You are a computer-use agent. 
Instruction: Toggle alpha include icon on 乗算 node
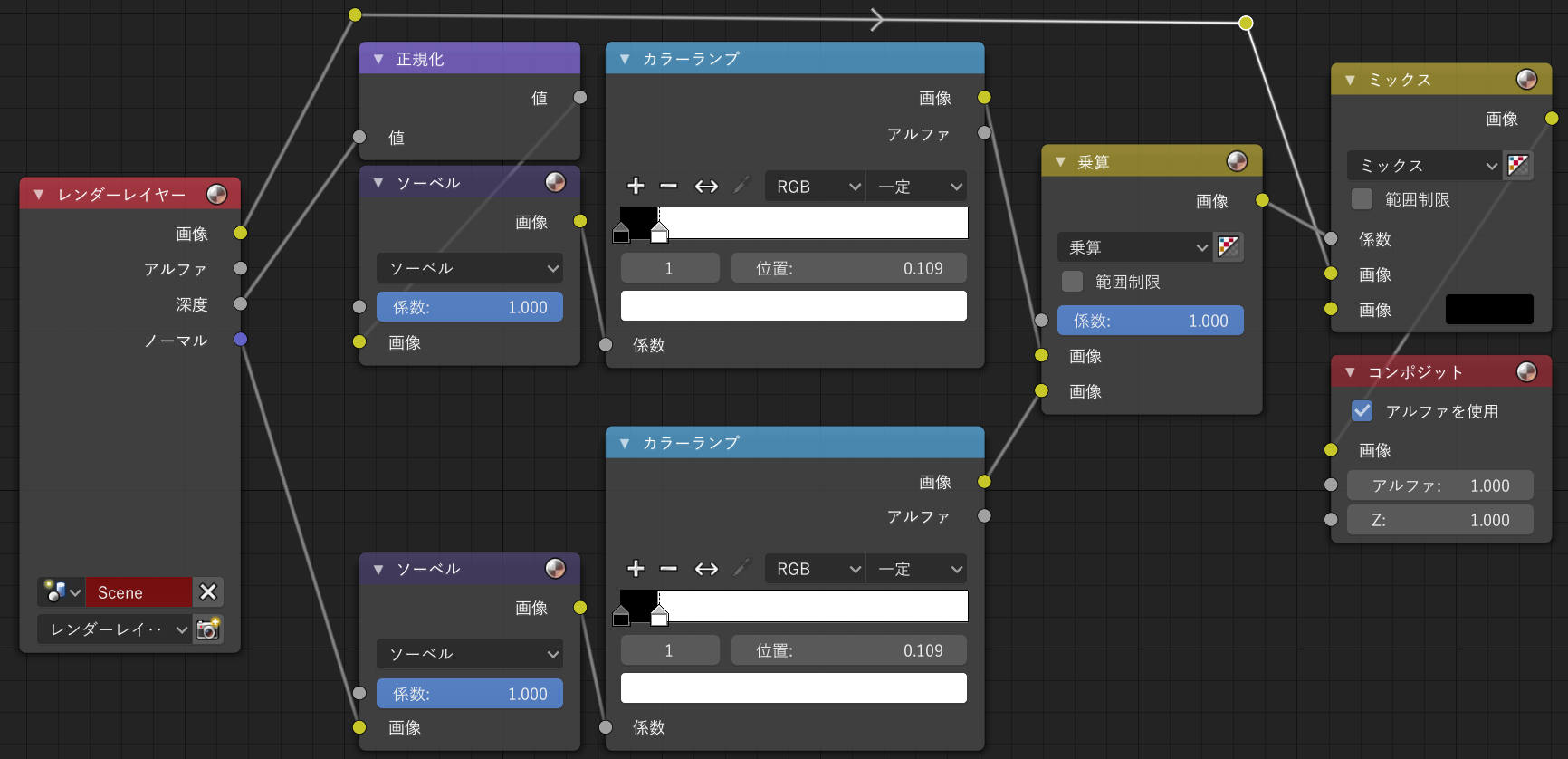[1229, 247]
